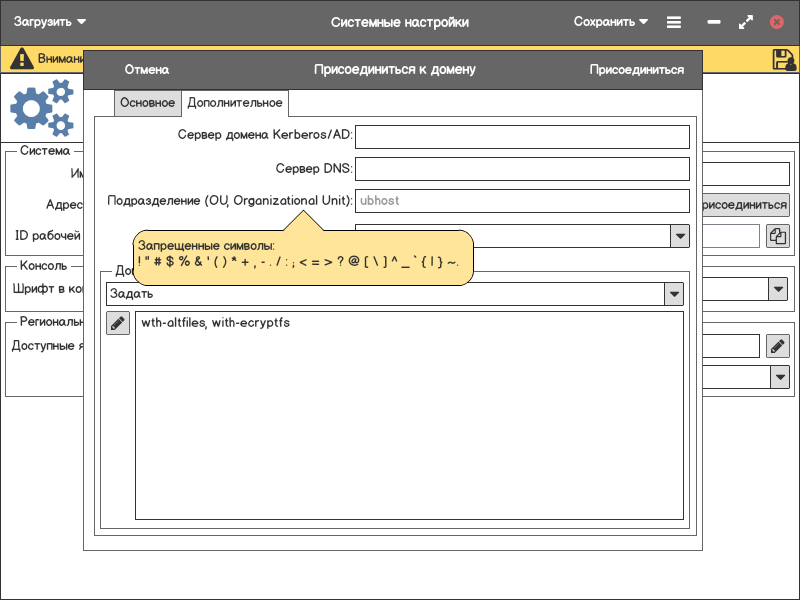The height and width of the screenshot is (600, 800).
Task: Click Присоединиться in the dialog header
Action: (x=637, y=70)
